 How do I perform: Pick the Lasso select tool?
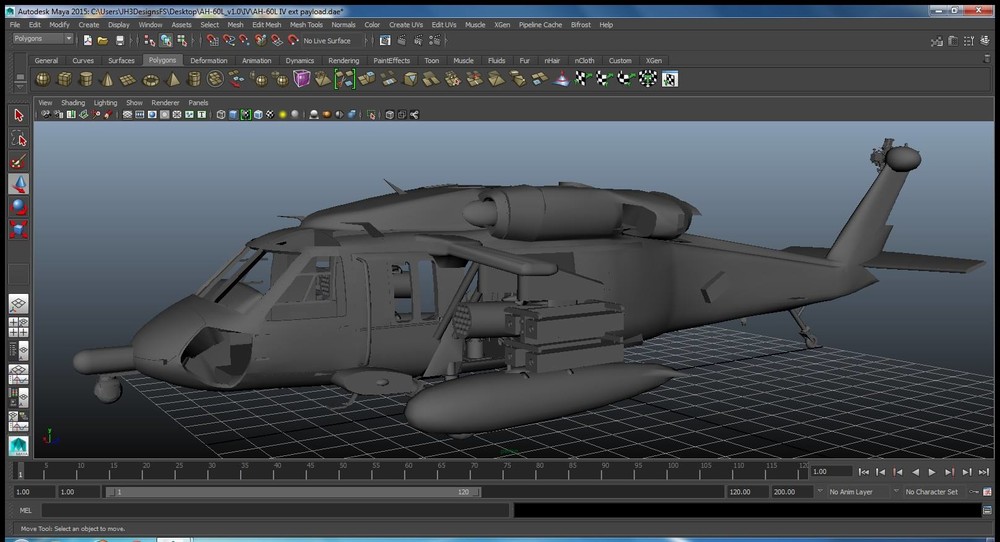point(18,138)
